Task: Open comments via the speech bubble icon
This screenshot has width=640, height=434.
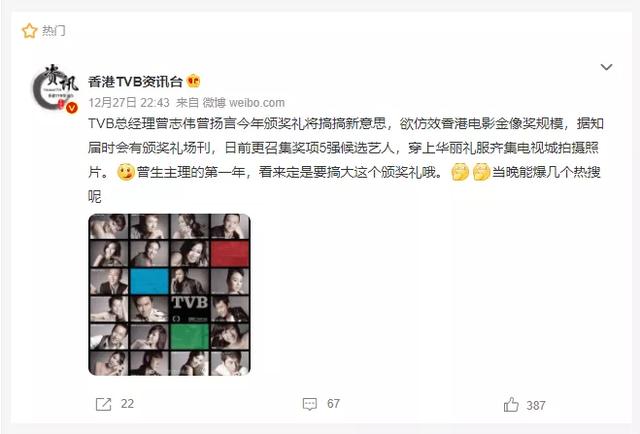Action: [x=310, y=404]
